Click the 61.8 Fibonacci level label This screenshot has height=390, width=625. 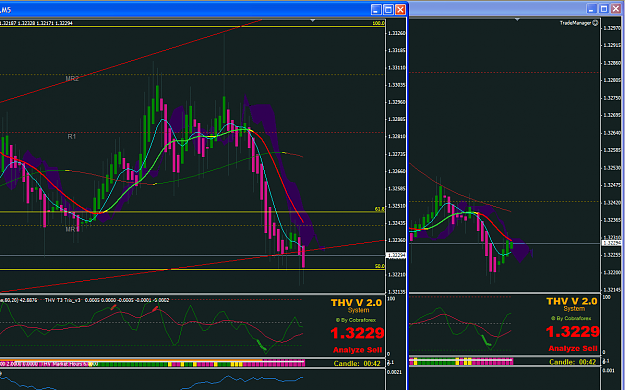[379, 209]
